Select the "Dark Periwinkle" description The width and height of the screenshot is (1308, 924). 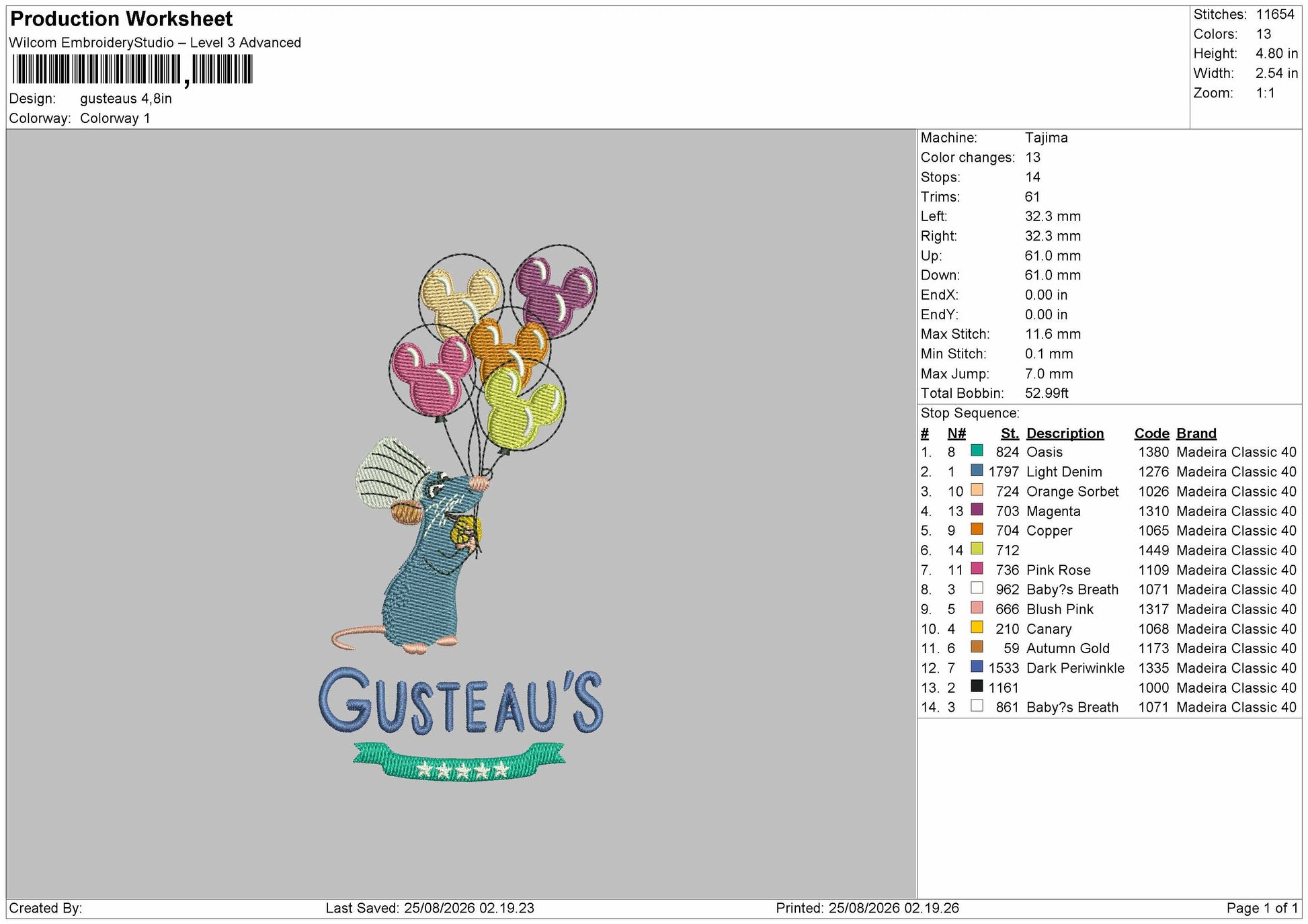click(1075, 668)
